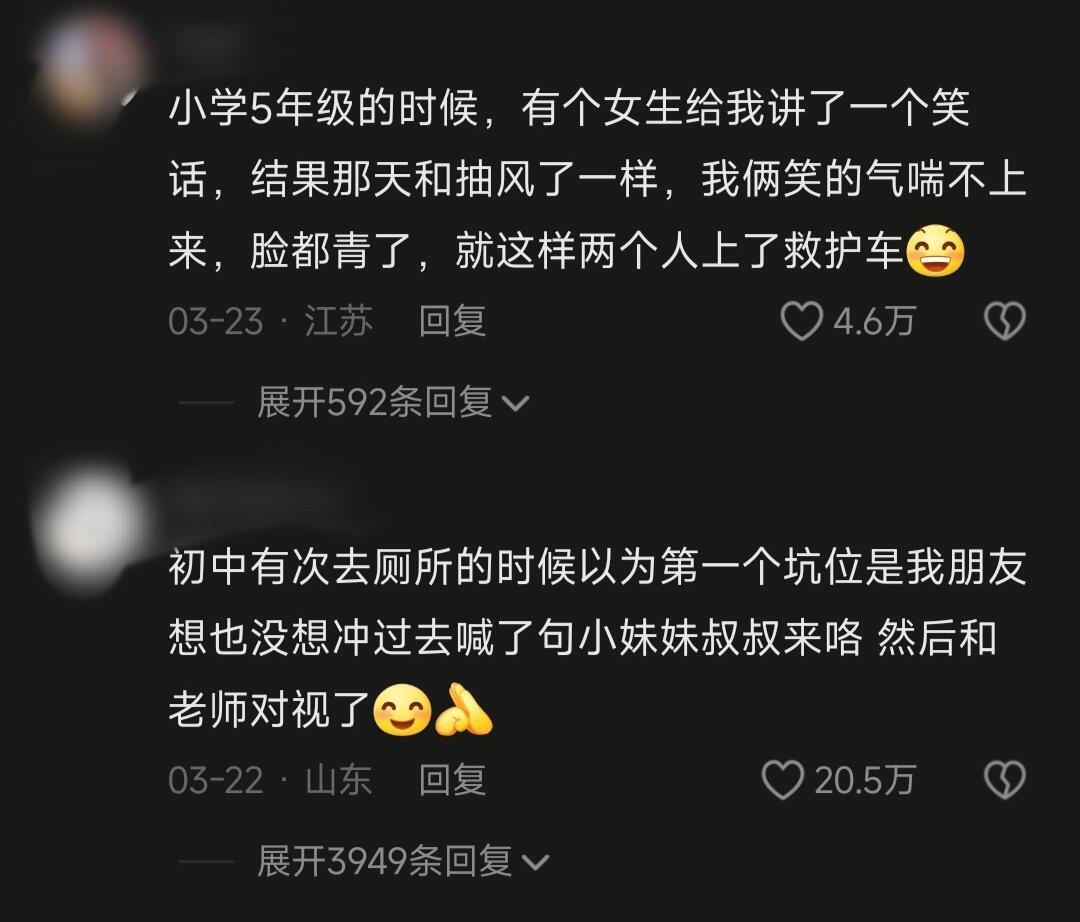
Task: Like the 山东 comment with 20.5万 likes
Action: tap(782, 780)
